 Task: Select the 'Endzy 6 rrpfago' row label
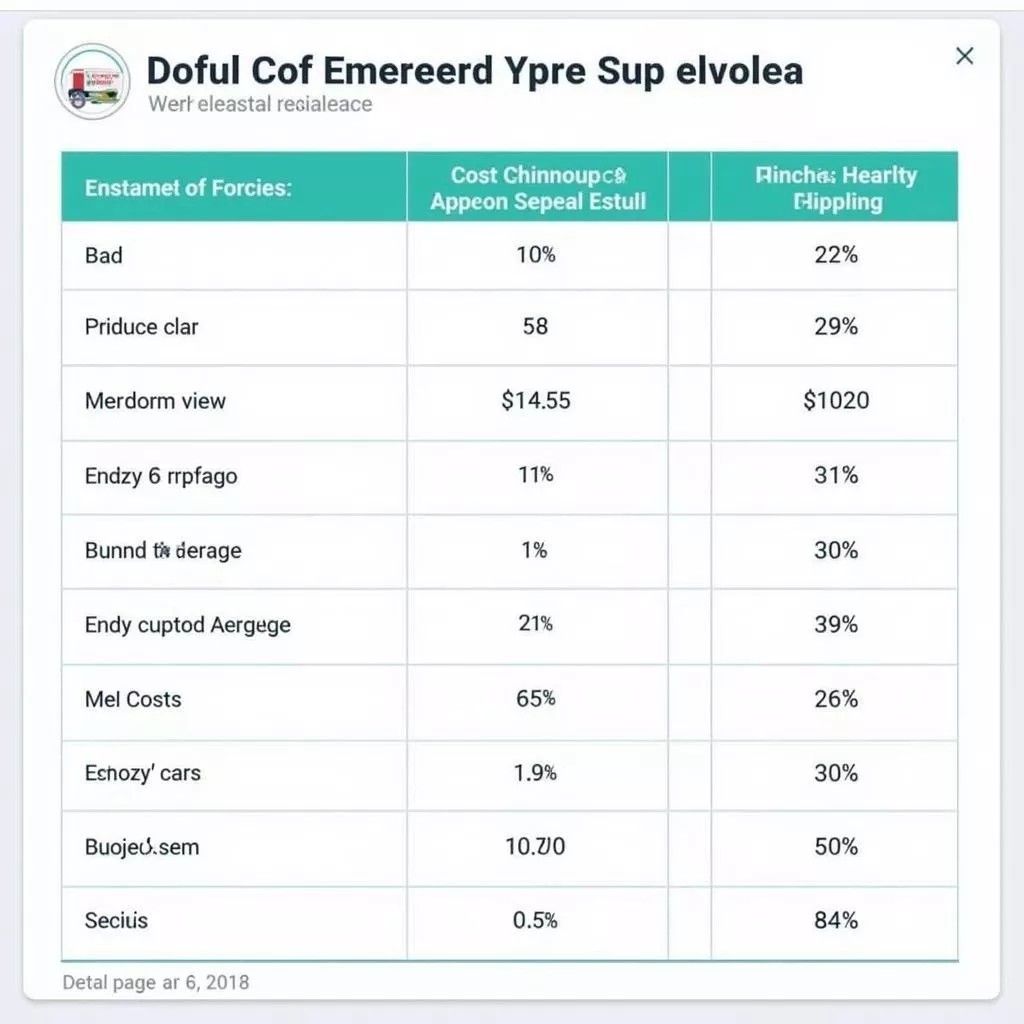[x=161, y=476]
